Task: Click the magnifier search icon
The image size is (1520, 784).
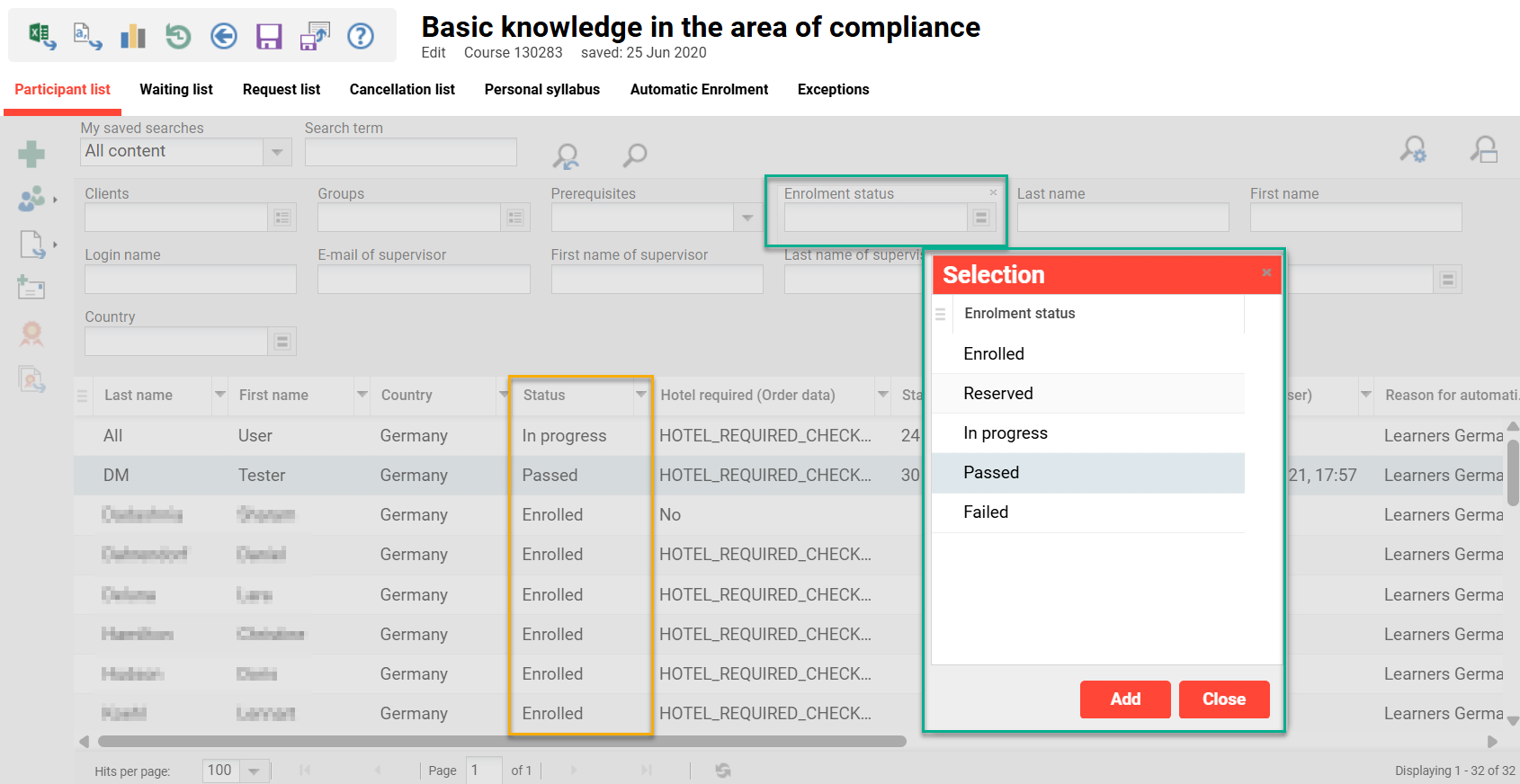Action: 635,156
